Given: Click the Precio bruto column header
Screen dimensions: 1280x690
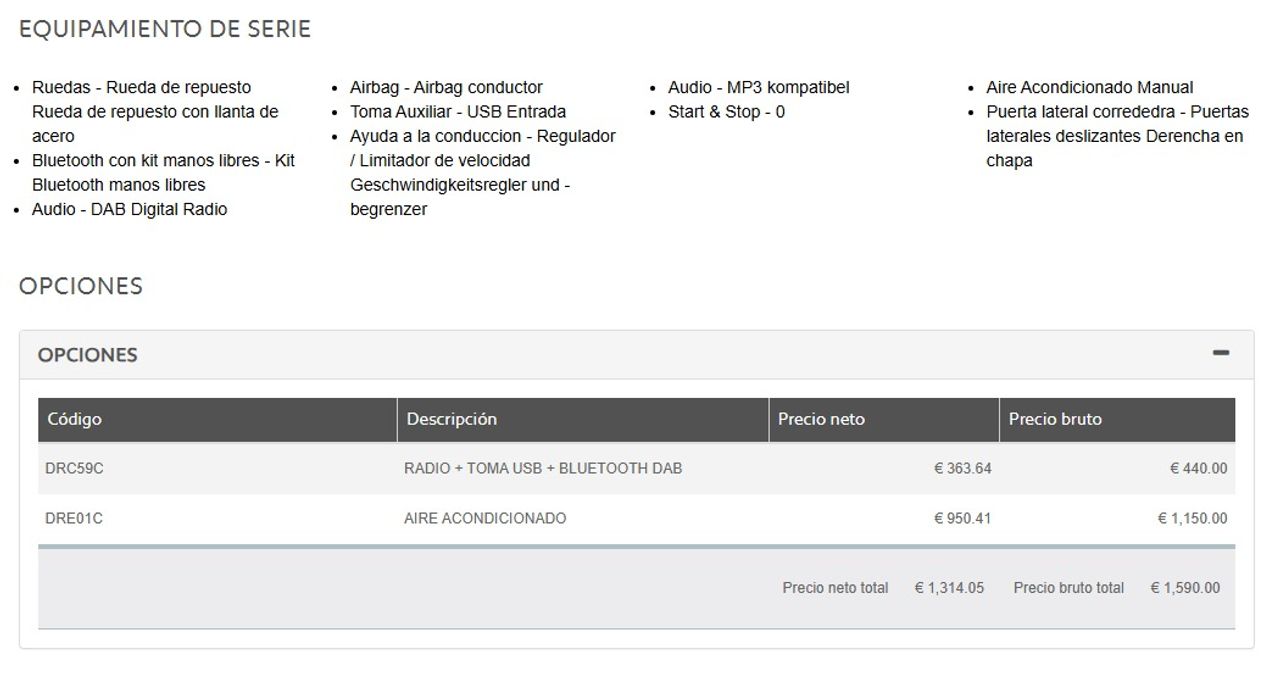Looking at the screenshot, I should (1055, 420).
